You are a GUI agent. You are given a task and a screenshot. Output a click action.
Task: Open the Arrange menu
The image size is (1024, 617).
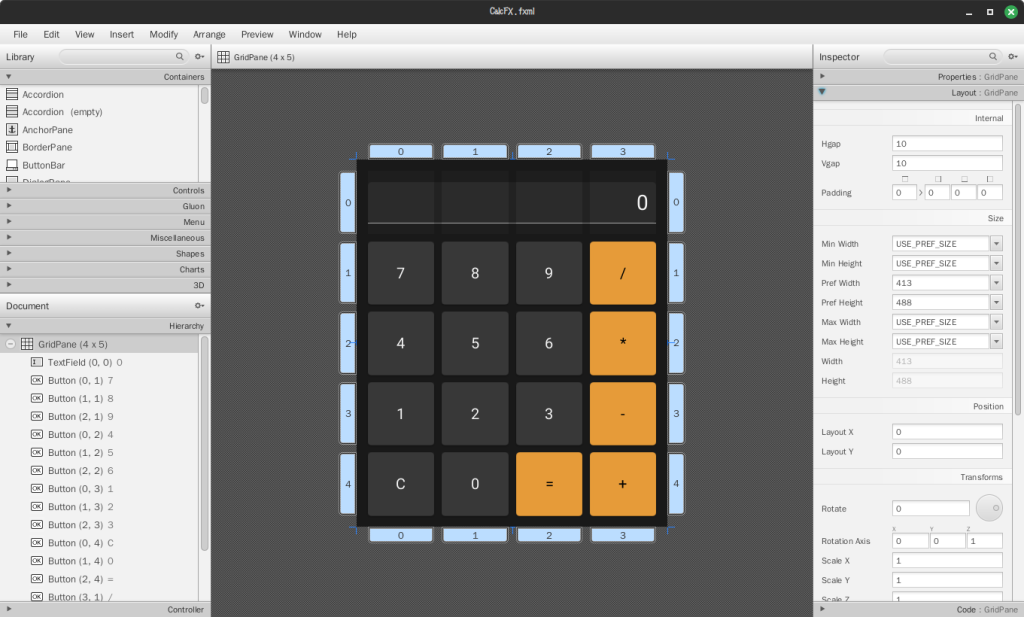point(209,35)
